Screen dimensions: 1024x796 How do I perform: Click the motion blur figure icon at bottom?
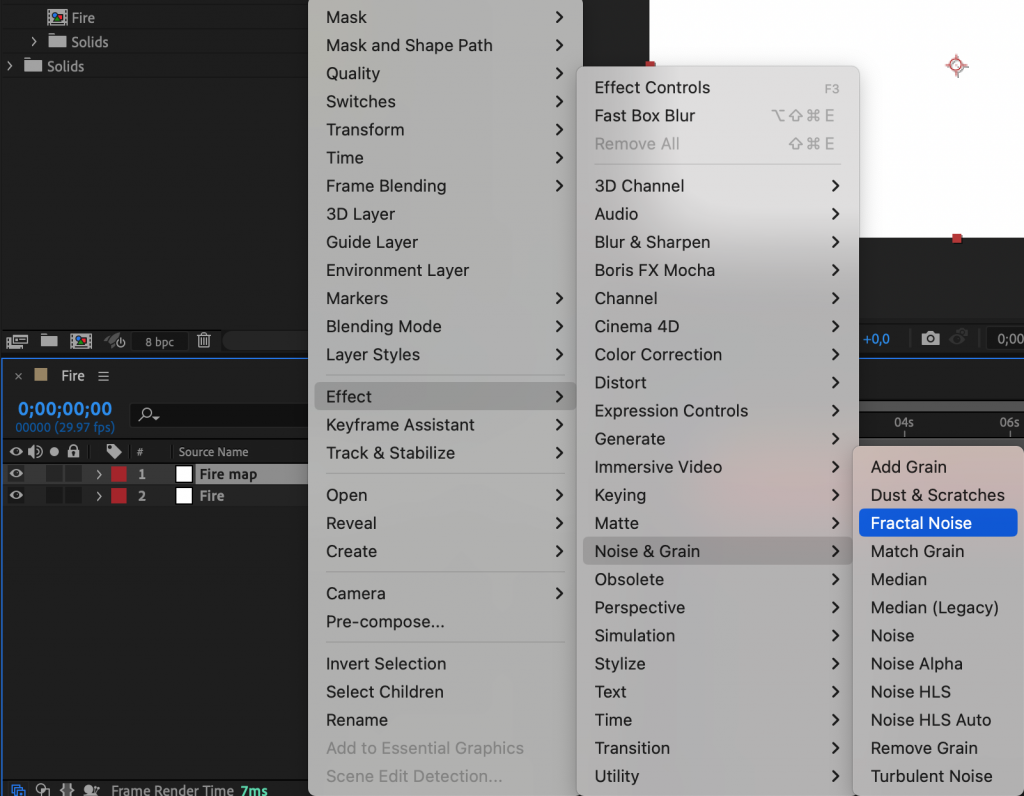point(91,790)
